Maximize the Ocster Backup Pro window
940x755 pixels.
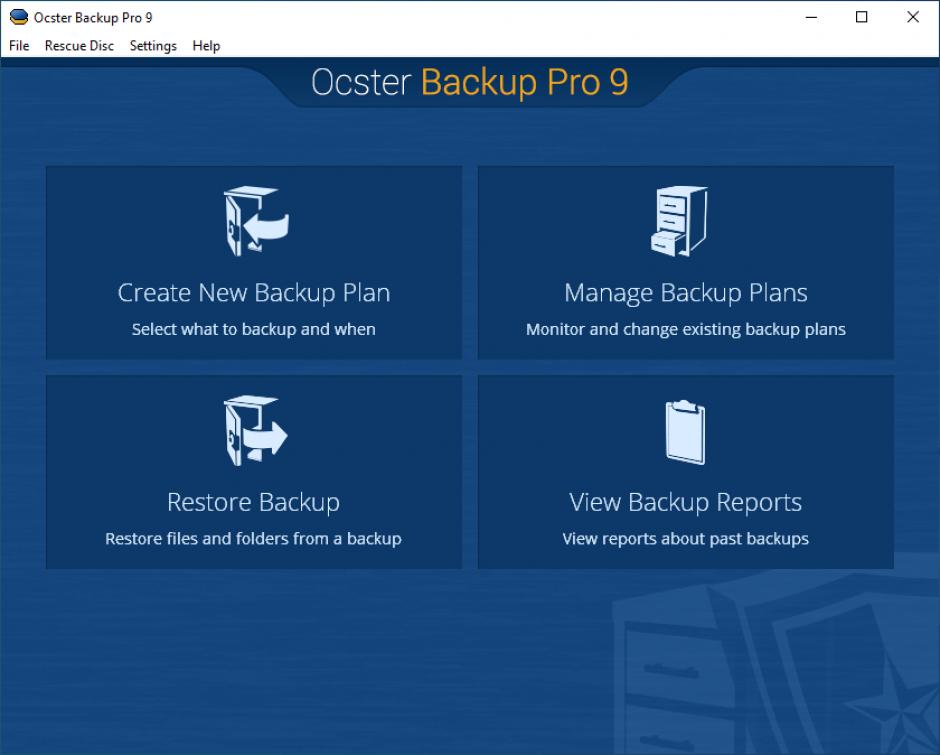(861, 17)
